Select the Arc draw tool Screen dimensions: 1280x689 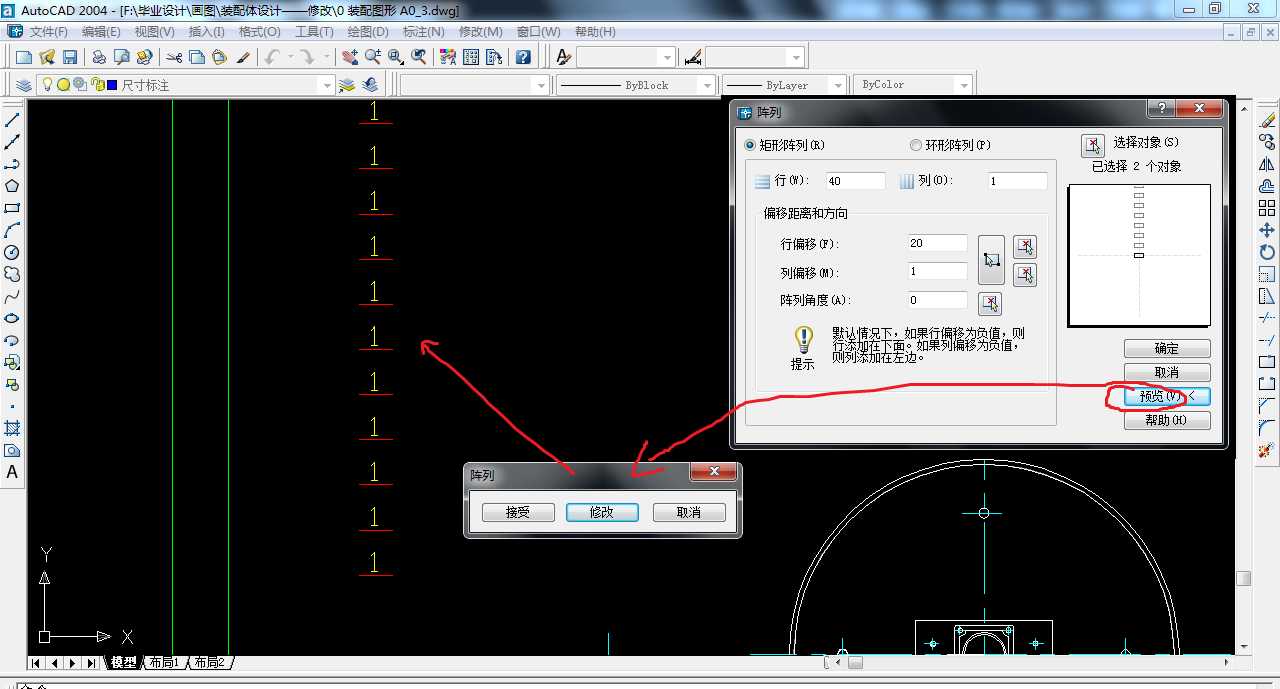(12, 230)
